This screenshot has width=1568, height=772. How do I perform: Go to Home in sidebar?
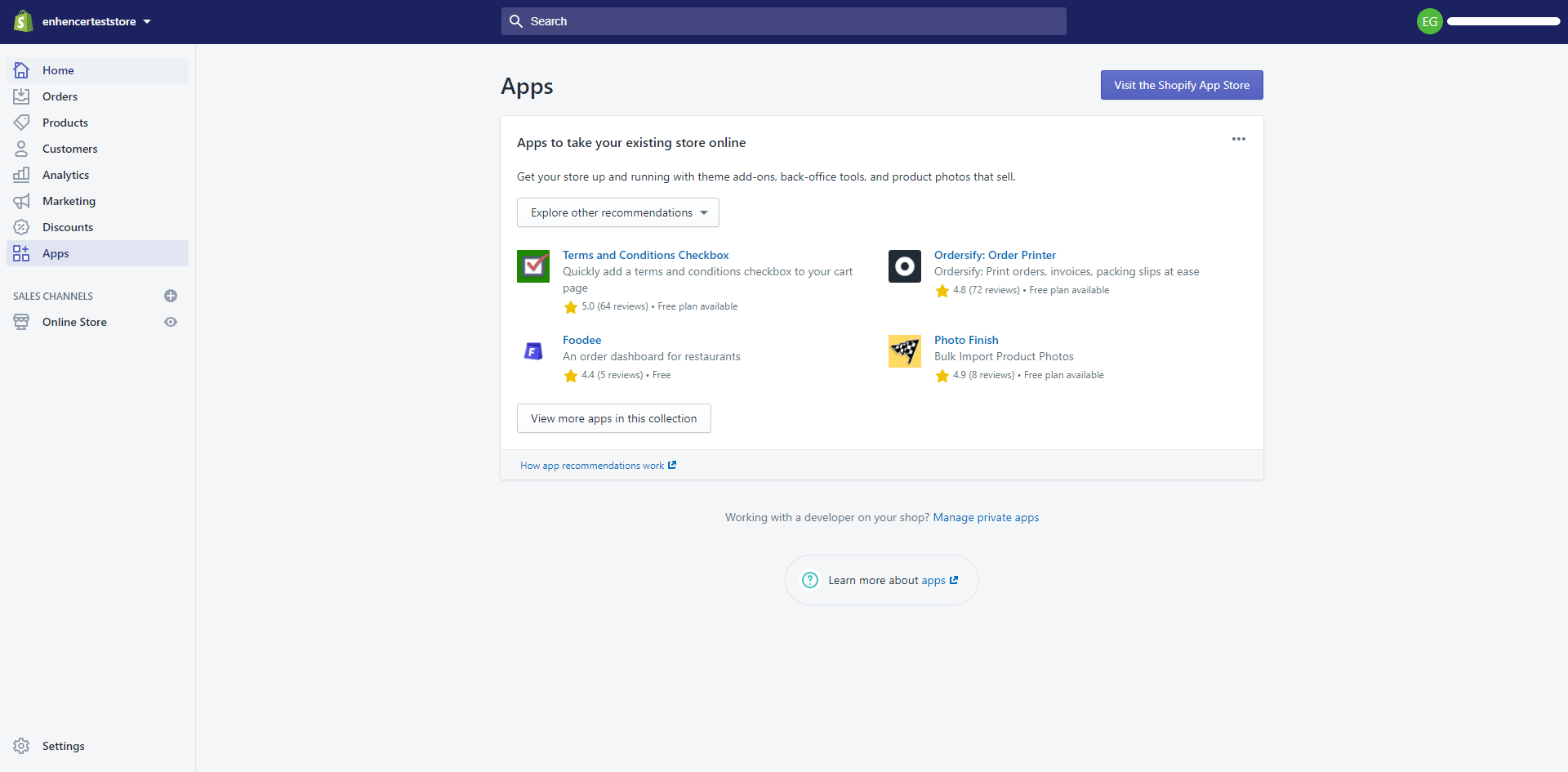(98, 70)
